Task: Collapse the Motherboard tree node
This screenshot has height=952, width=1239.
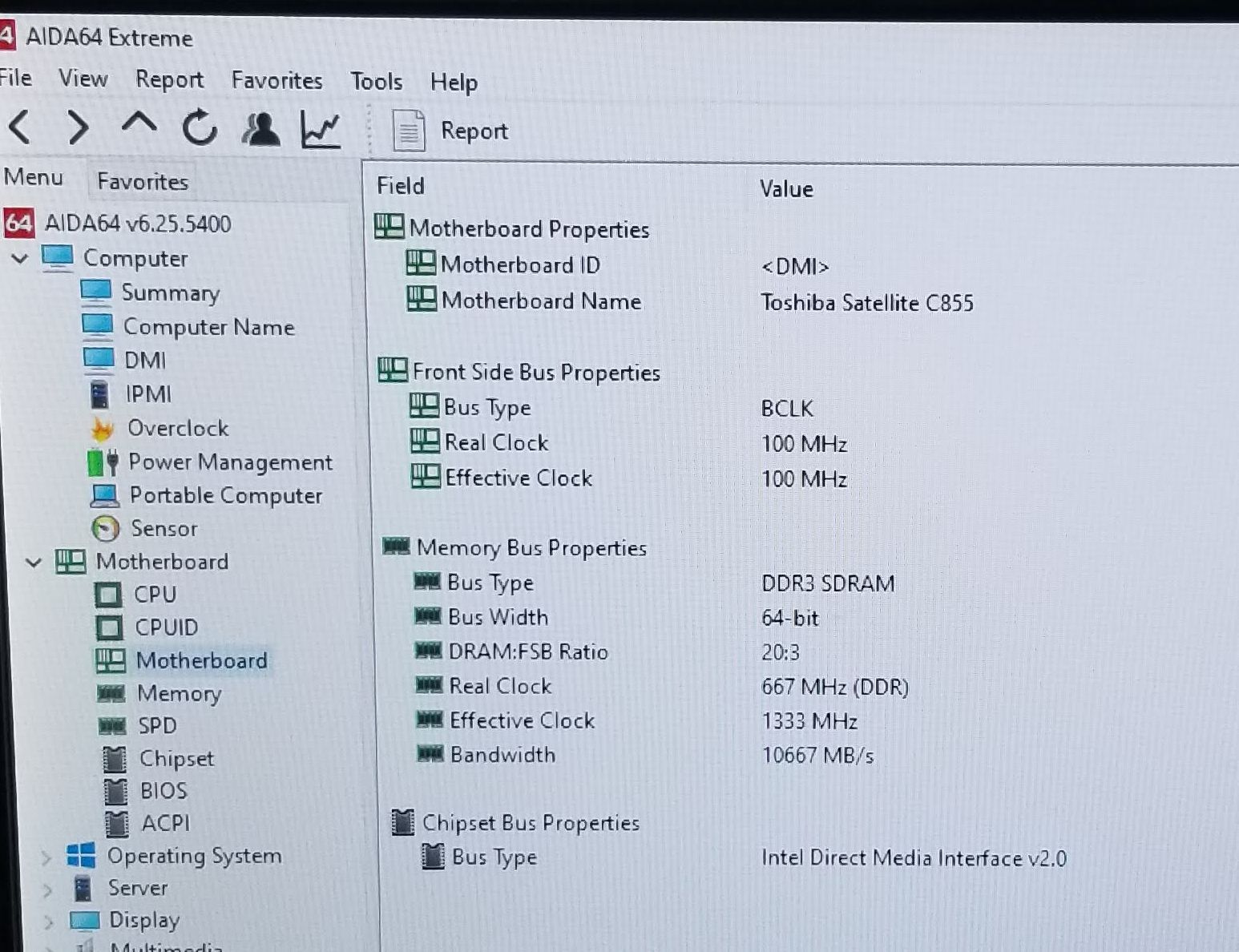Action: pyautogui.click(x=34, y=563)
